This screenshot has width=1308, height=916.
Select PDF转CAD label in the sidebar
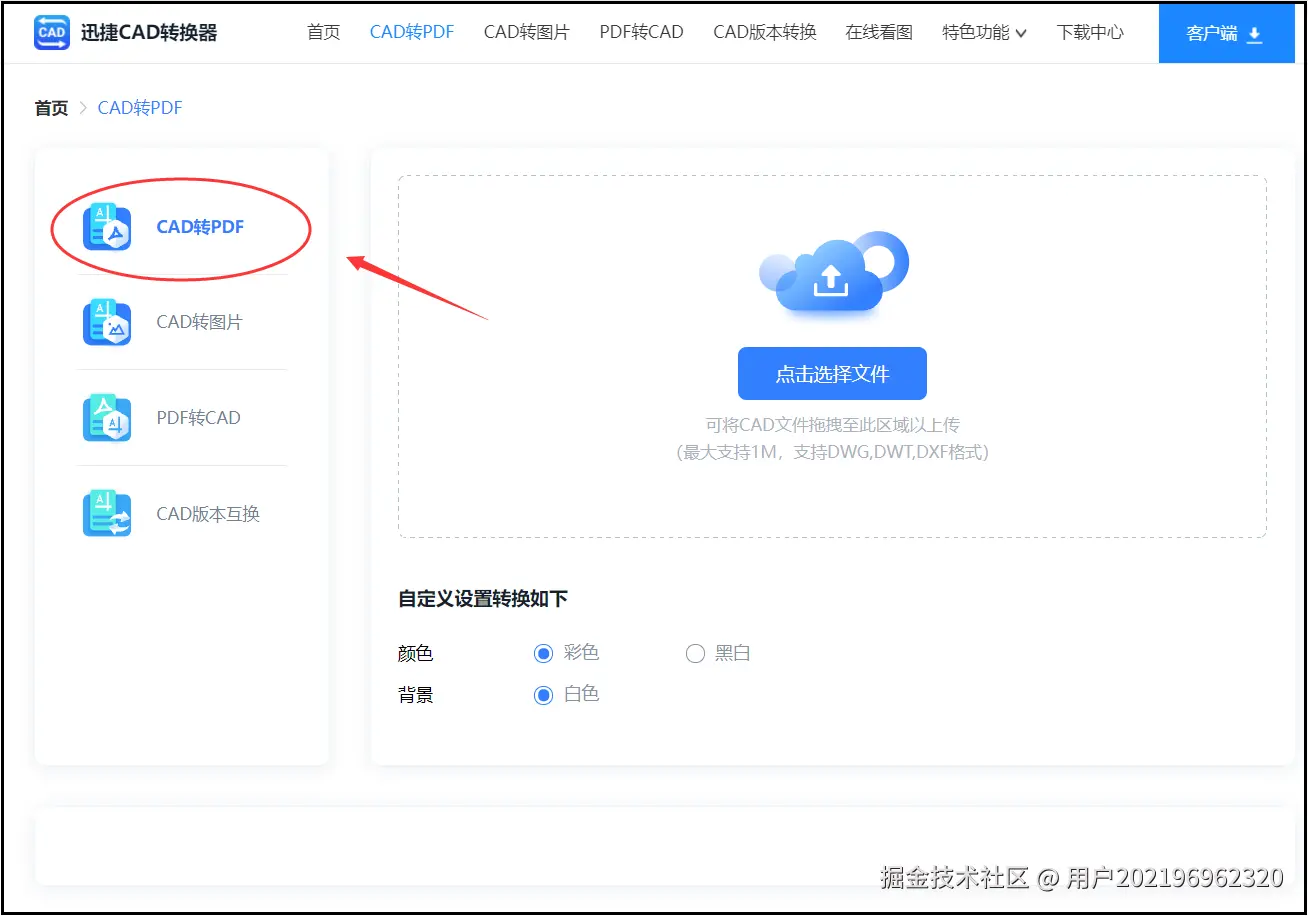[199, 418]
